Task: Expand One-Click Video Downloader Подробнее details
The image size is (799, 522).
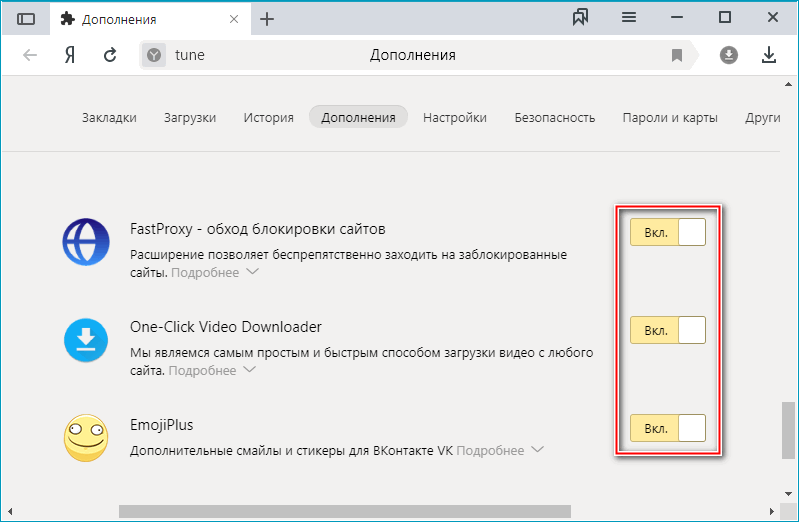Action: [211, 370]
